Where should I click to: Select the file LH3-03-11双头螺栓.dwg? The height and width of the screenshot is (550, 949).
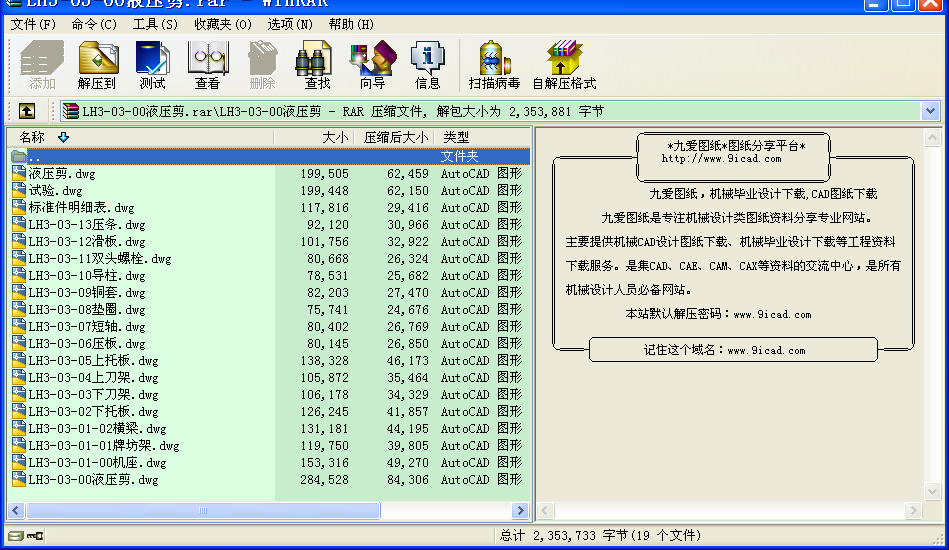tap(100, 259)
